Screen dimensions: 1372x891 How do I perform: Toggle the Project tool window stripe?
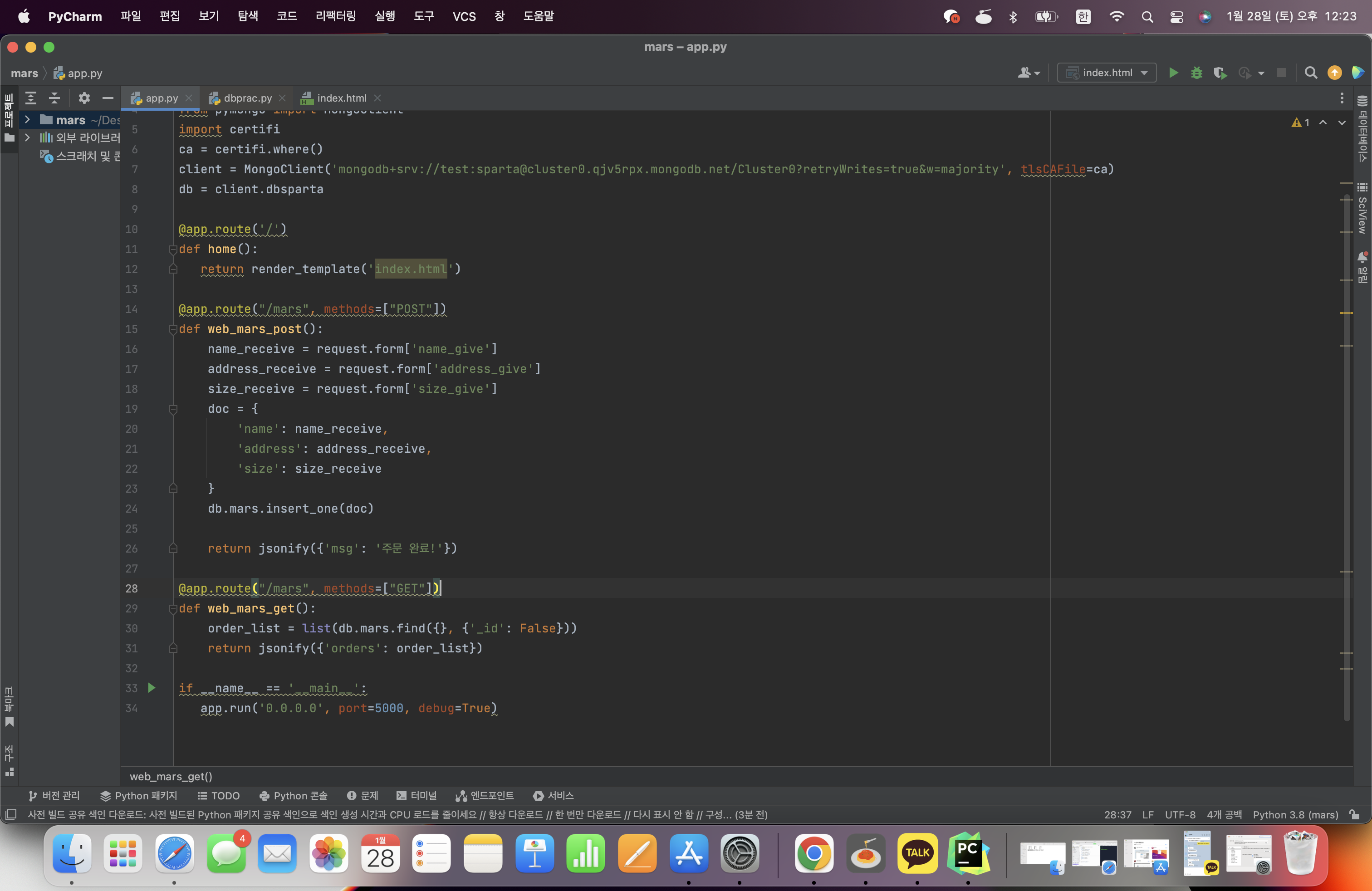(9, 119)
